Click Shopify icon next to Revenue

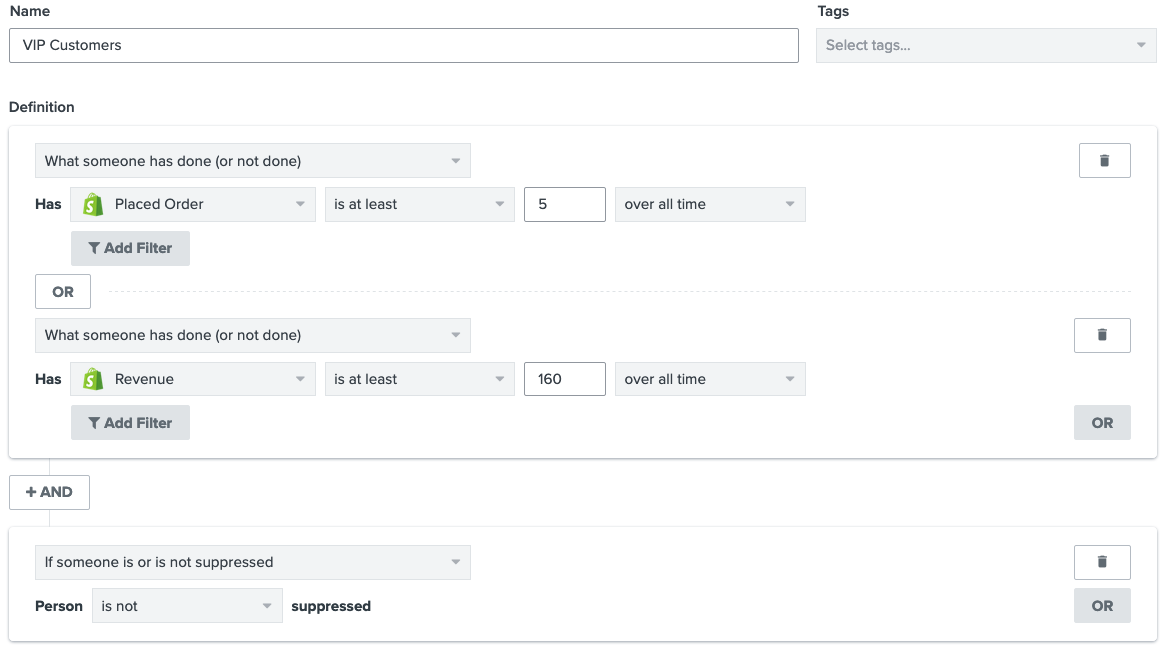[93, 379]
